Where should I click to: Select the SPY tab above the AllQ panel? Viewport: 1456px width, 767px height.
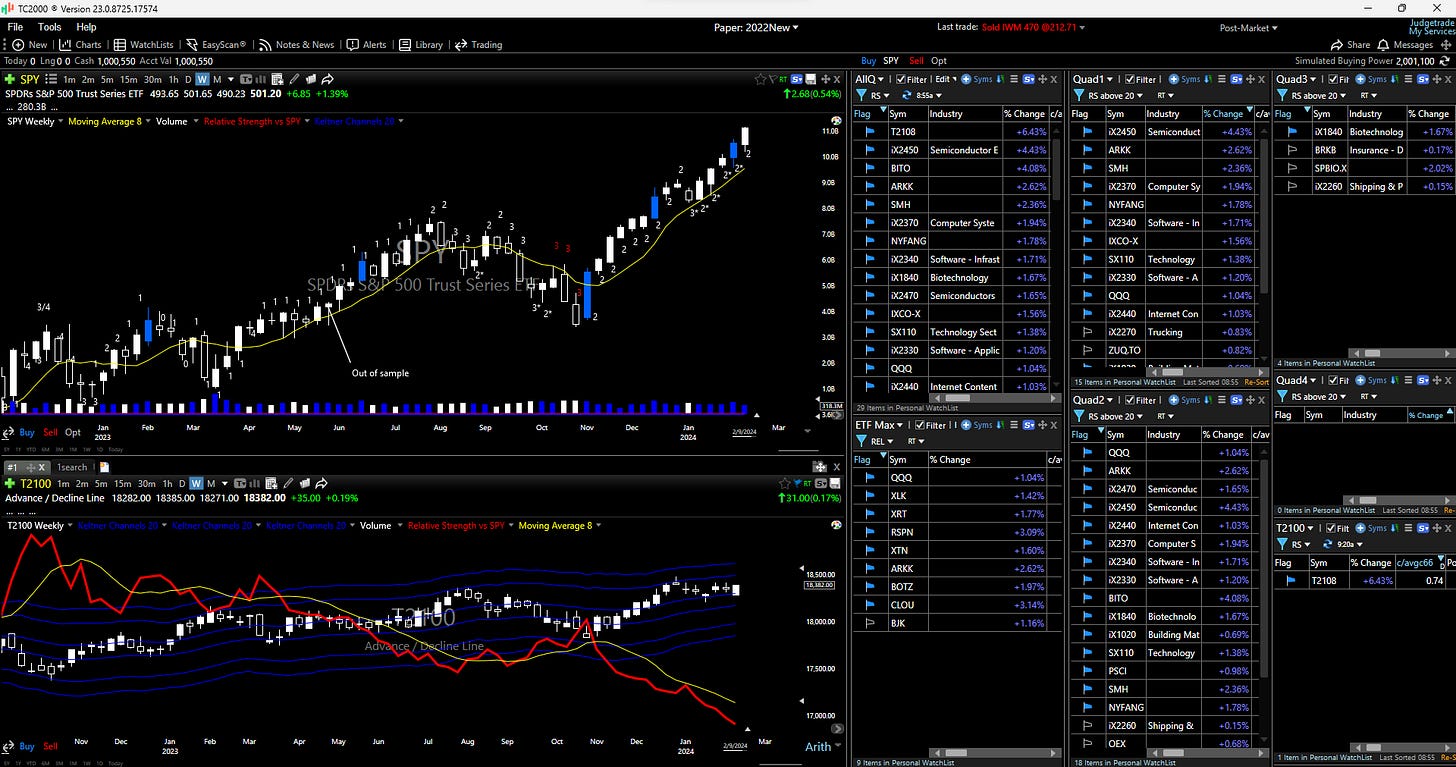coord(890,61)
